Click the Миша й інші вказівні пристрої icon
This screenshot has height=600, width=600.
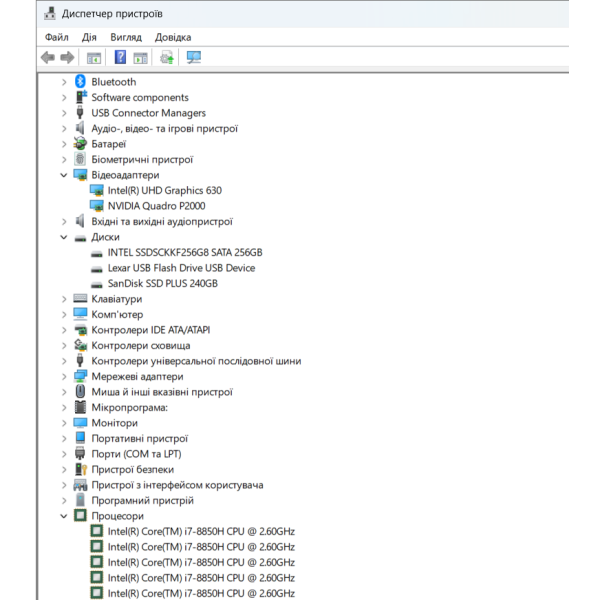[80, 391]
